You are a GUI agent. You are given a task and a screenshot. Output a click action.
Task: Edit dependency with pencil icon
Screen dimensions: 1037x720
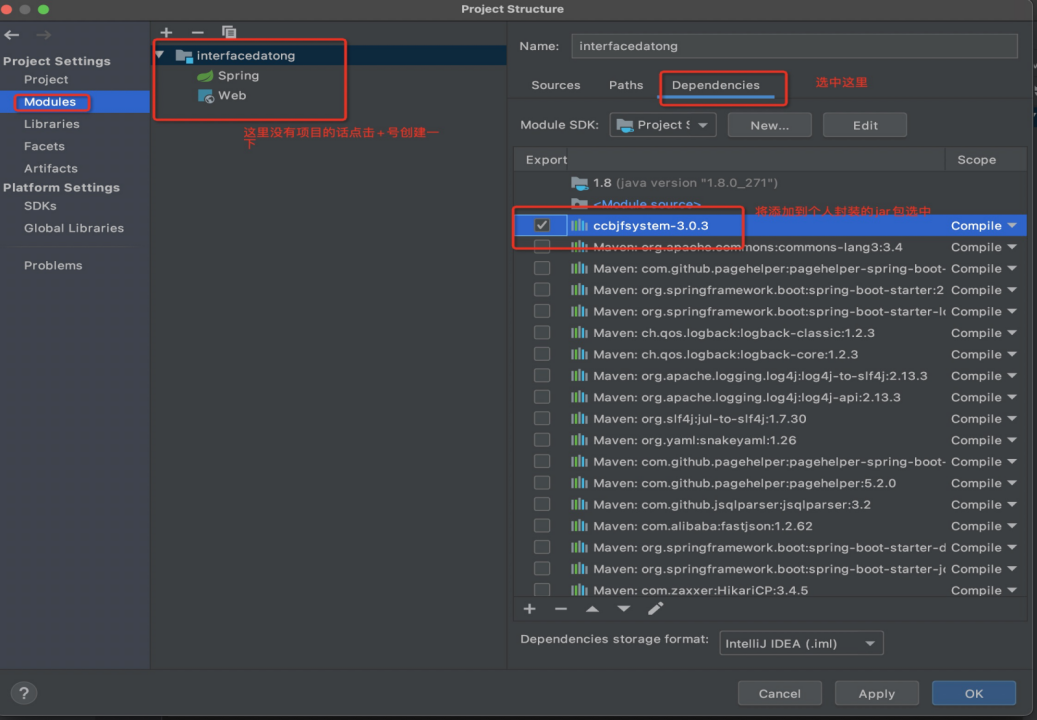click(x=655, y=609)
